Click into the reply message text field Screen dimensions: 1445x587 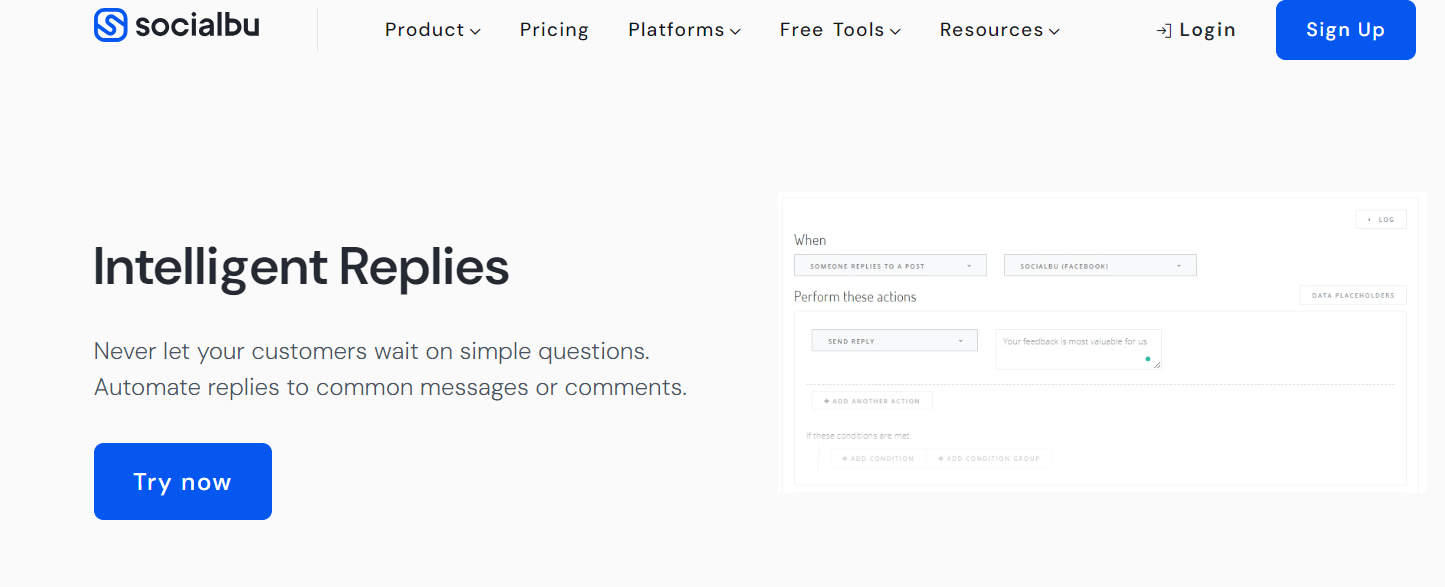pos(1070,346)
